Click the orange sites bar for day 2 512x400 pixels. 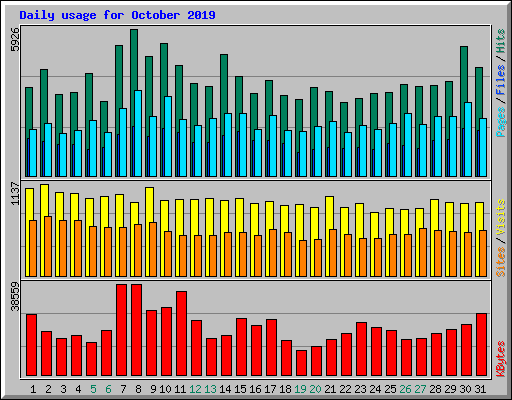click(x=48, y=246)
